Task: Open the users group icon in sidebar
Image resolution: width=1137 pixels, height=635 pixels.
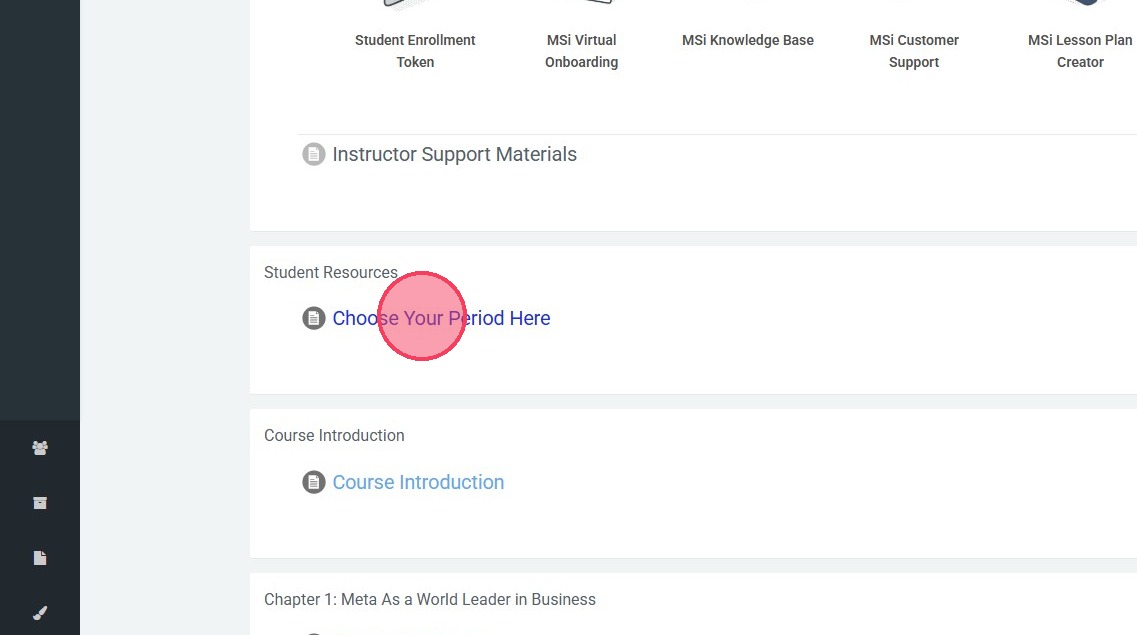Action: tap(40, 448)
